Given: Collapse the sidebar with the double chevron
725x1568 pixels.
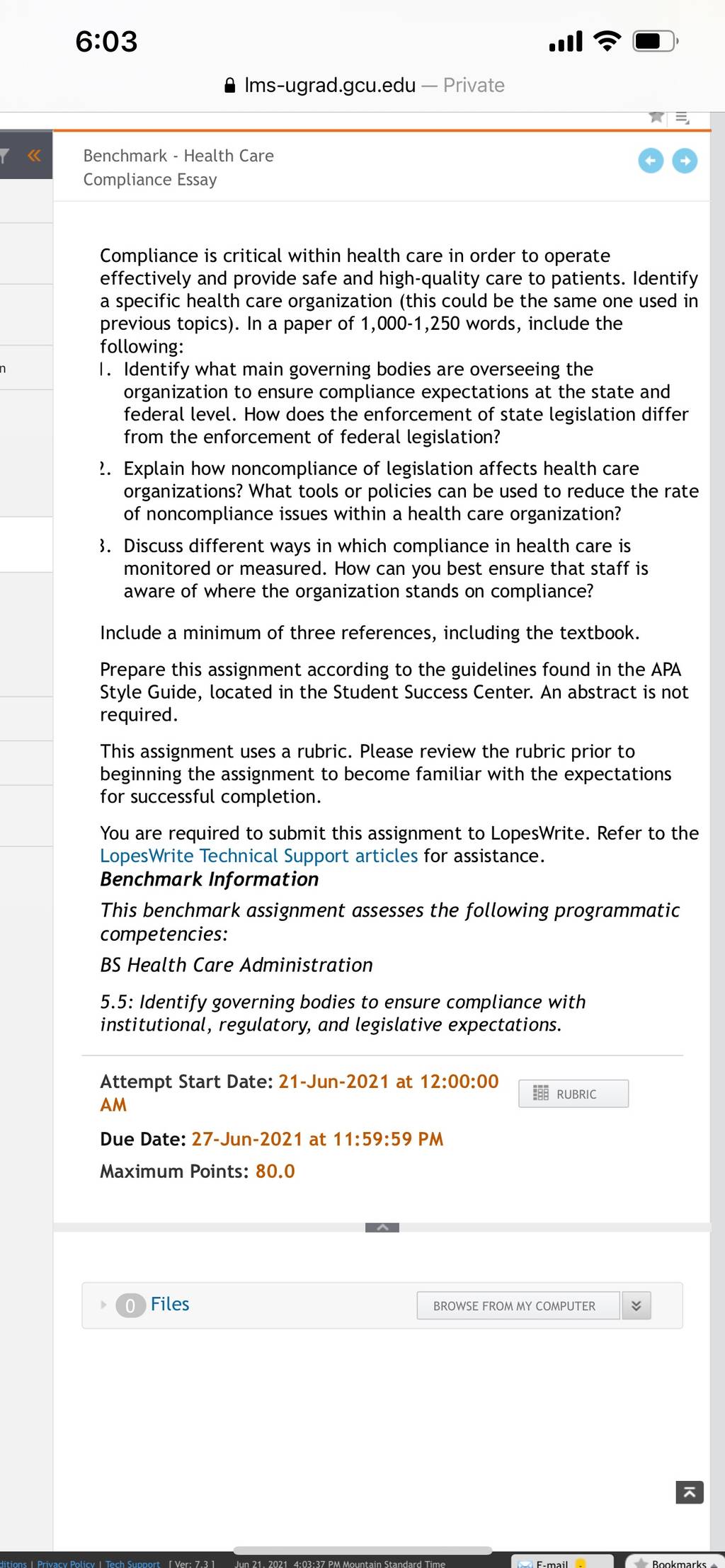Looking at the screenshot, I should pyautogui.click(x=33, y=155).
